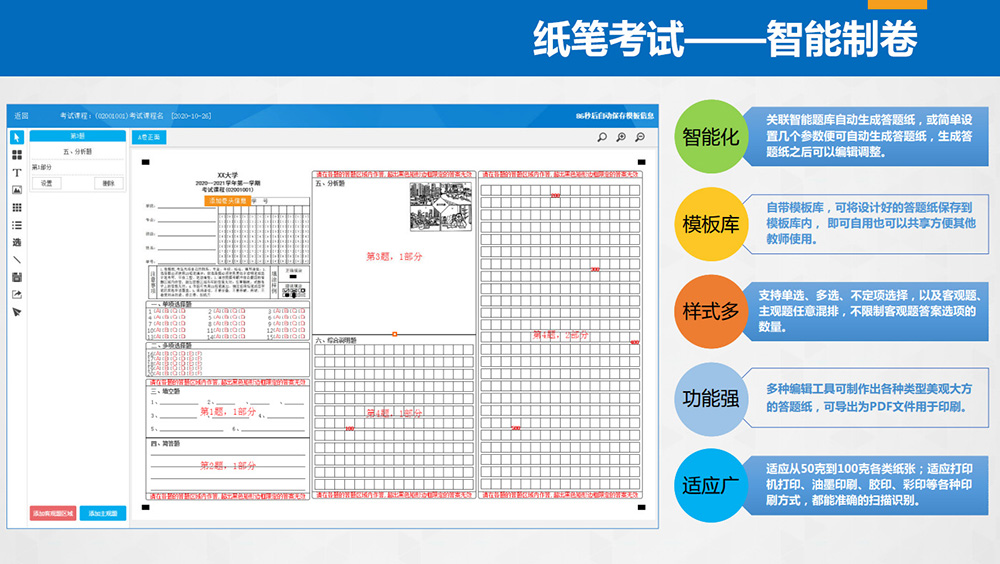The image size is (1000, 564).
Task: Select the text T tool
Action: point(17,172)
